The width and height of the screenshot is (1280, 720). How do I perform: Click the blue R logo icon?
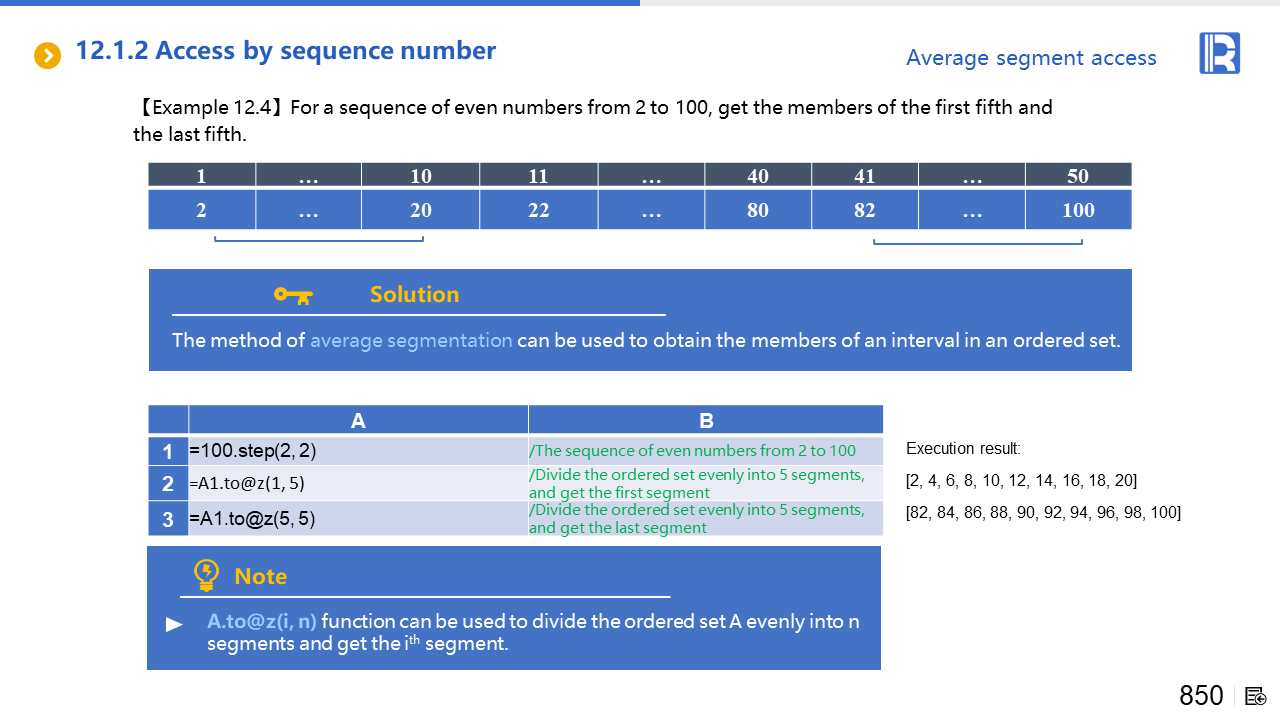point(1219,53)
